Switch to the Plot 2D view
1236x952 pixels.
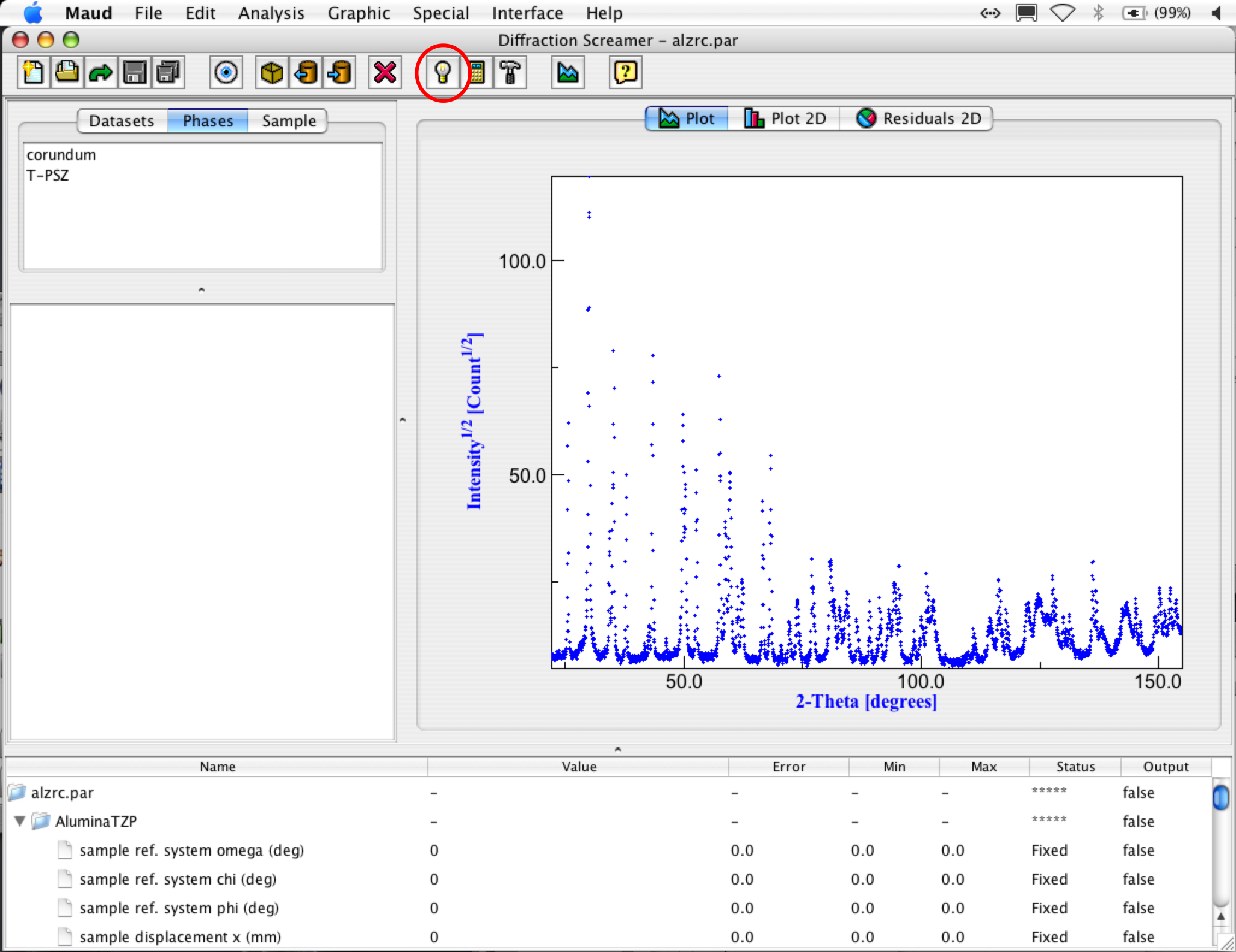click(x=785, y=119)
